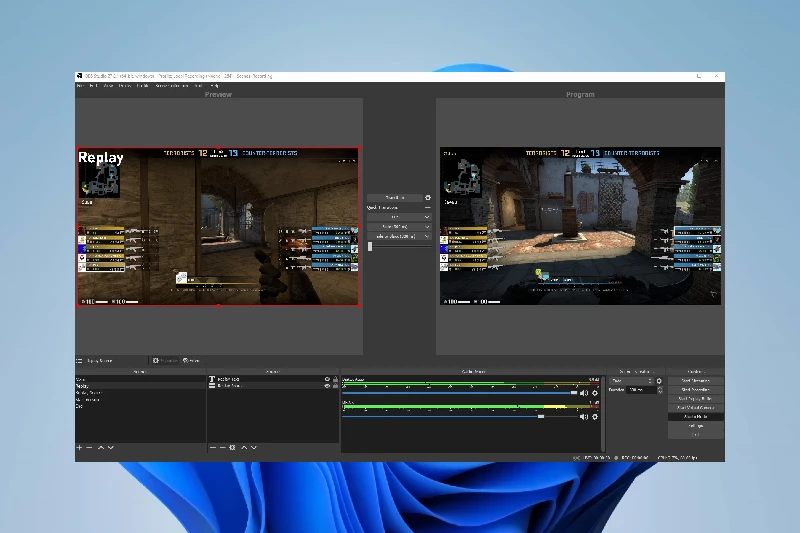Select Replay Text source row
Screen dimensions: 800x533
tap(273, 379)
